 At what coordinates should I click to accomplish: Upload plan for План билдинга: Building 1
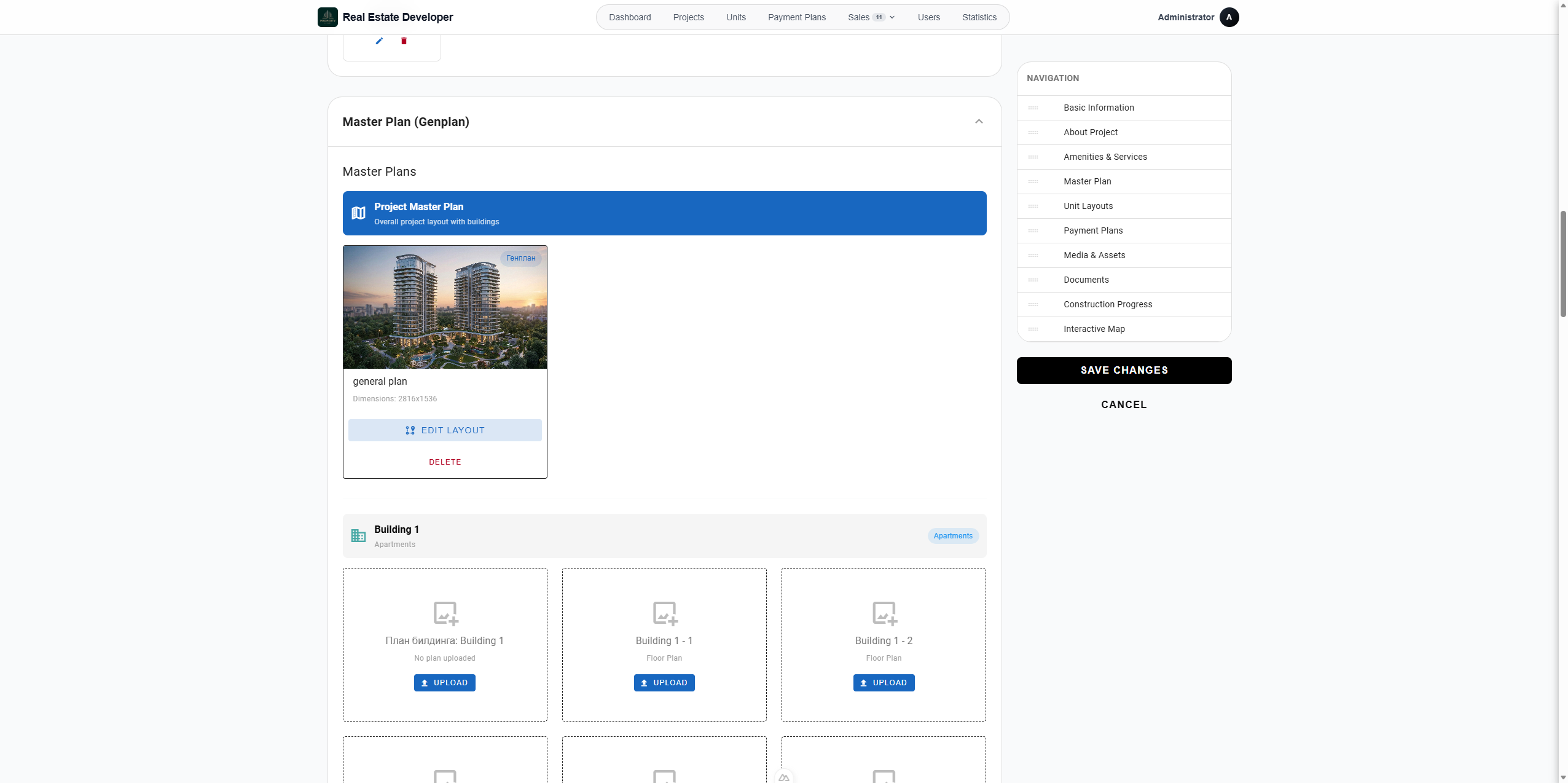click(x=445, y=683)
